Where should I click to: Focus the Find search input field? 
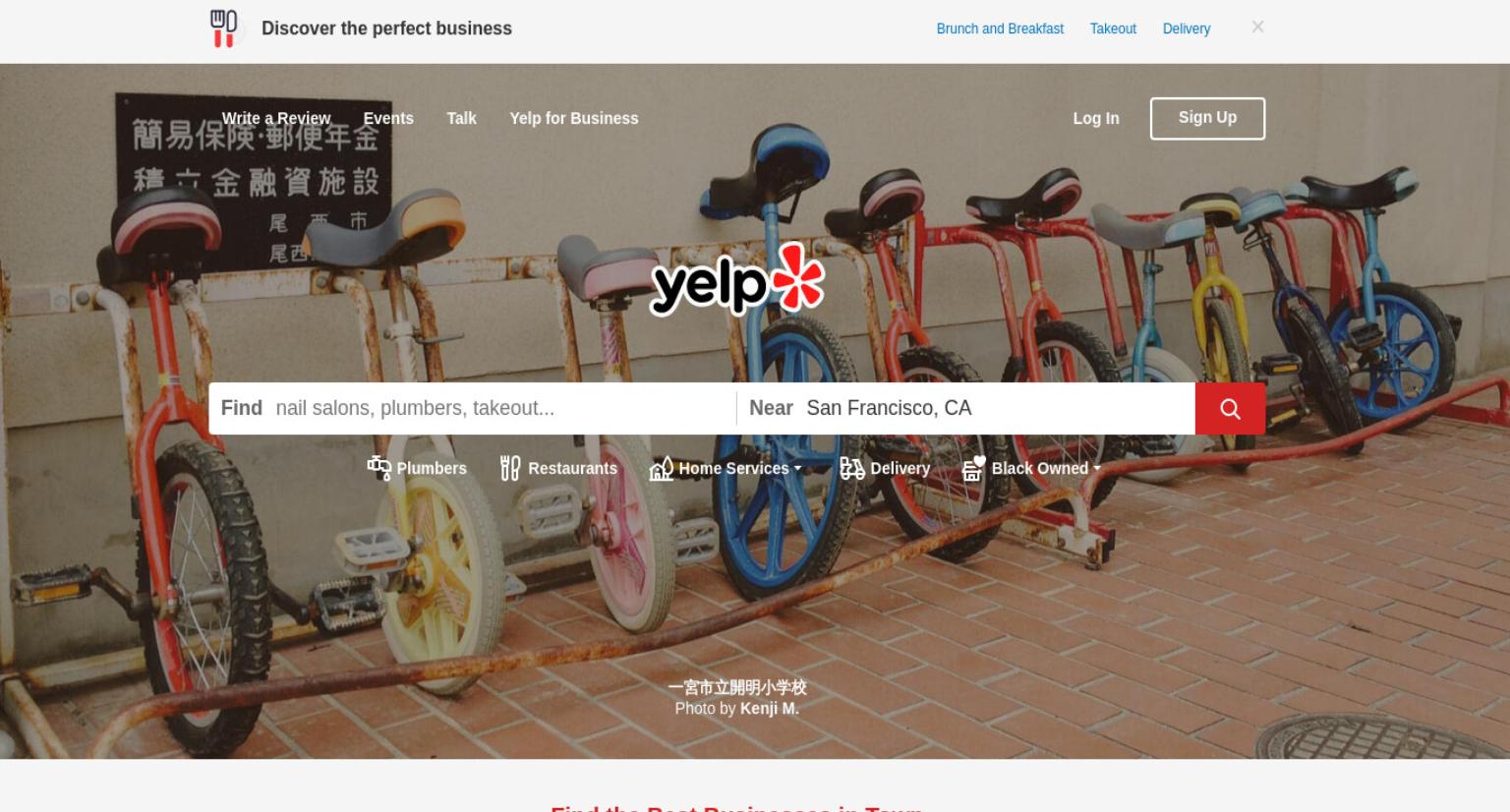[472, 408]
